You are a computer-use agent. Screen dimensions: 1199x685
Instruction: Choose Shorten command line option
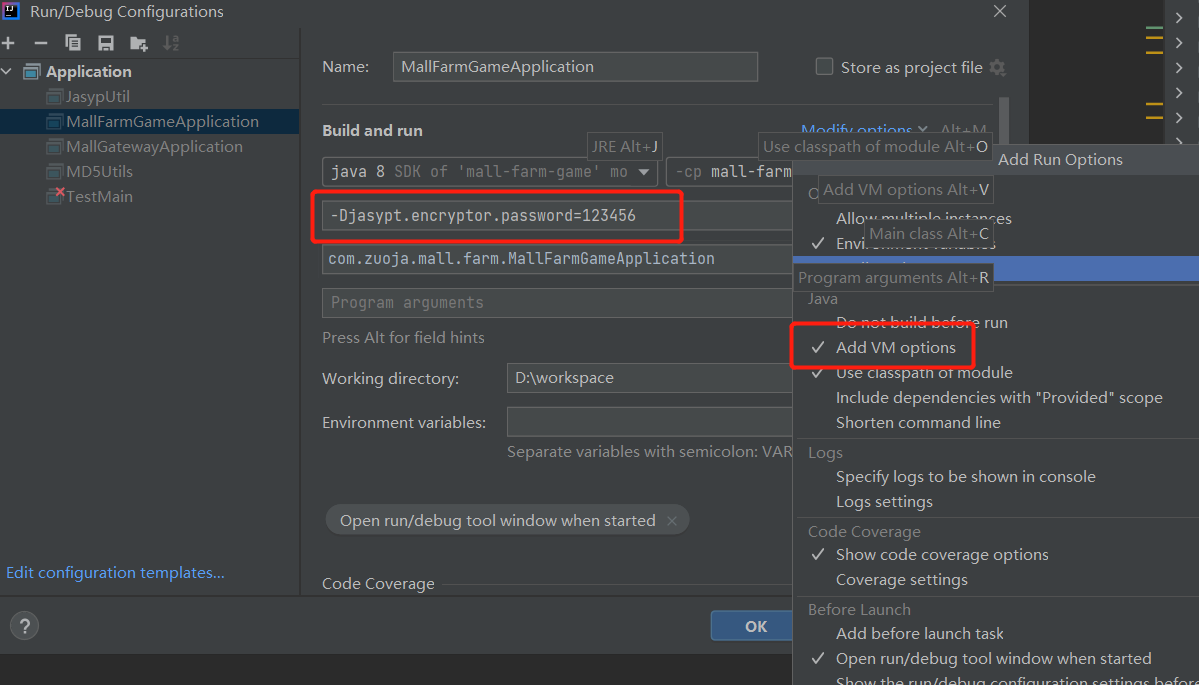click(x=918, y=423)
